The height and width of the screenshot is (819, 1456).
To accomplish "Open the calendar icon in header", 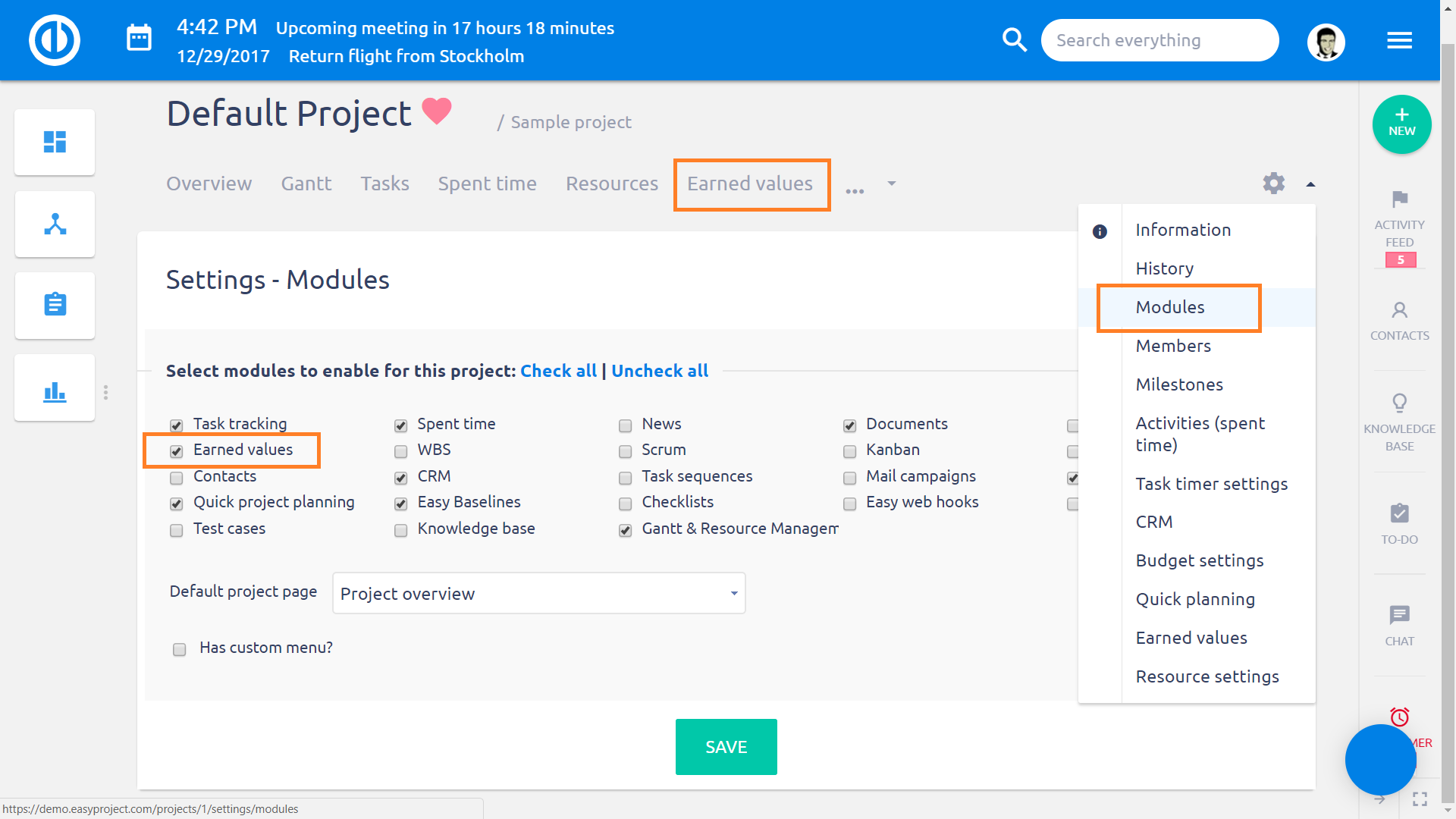I will pyautogui.click(x=139, y=38).
